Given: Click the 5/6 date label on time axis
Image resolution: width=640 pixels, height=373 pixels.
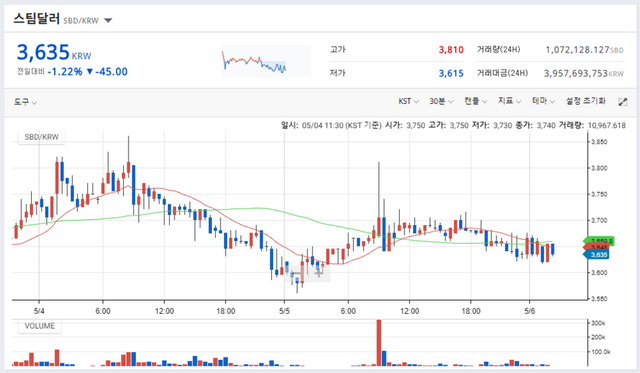Looking at the screenshot, I should point(529,311).
